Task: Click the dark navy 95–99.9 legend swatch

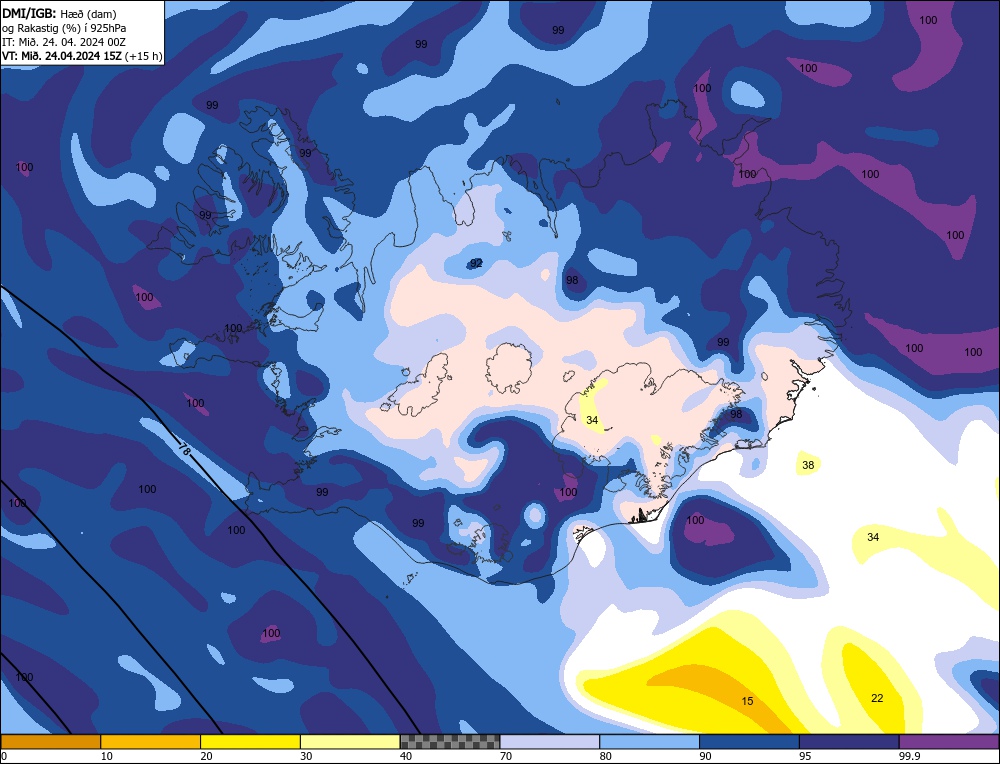Action: point(849,741)
